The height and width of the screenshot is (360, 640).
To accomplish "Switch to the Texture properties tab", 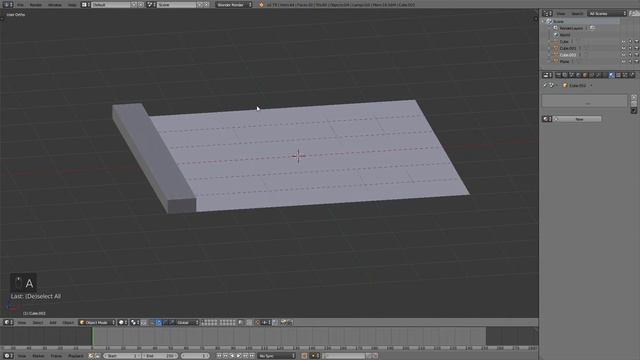I will pos(618,75).
